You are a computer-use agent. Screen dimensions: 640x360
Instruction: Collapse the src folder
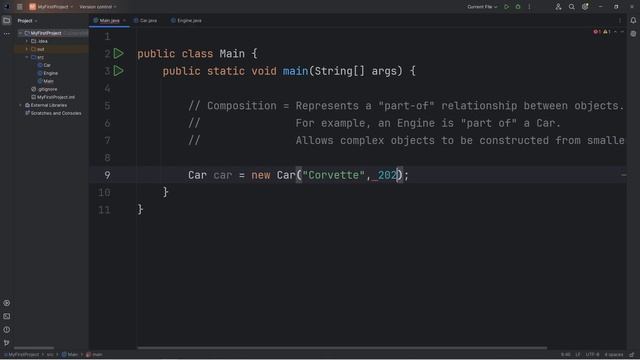click(27, 57)
